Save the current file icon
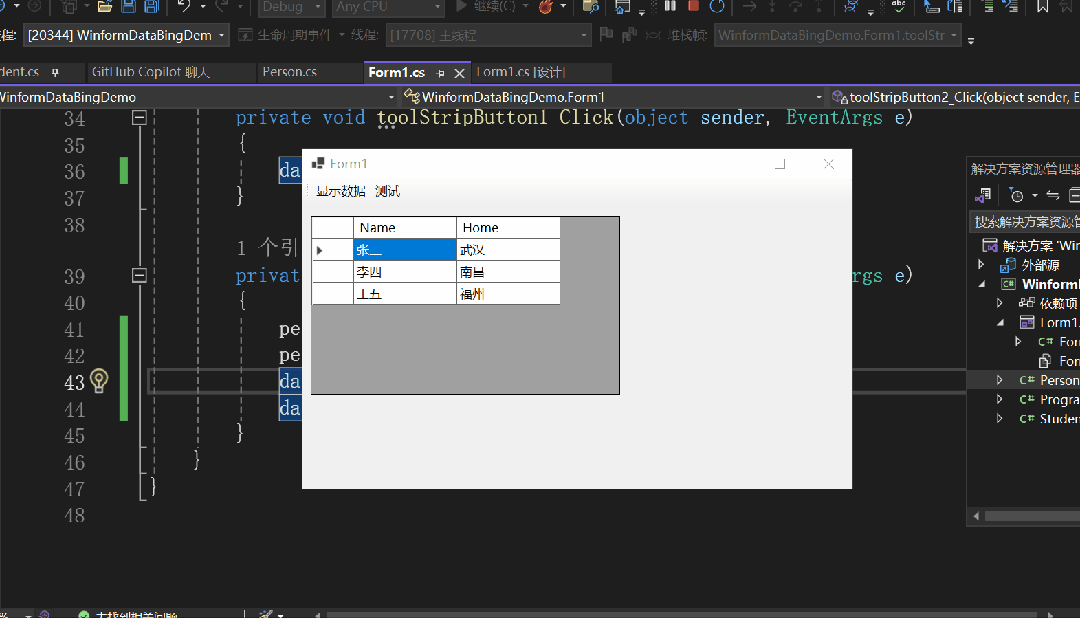Screen dimensions: 1080x618 coord(128,7)
